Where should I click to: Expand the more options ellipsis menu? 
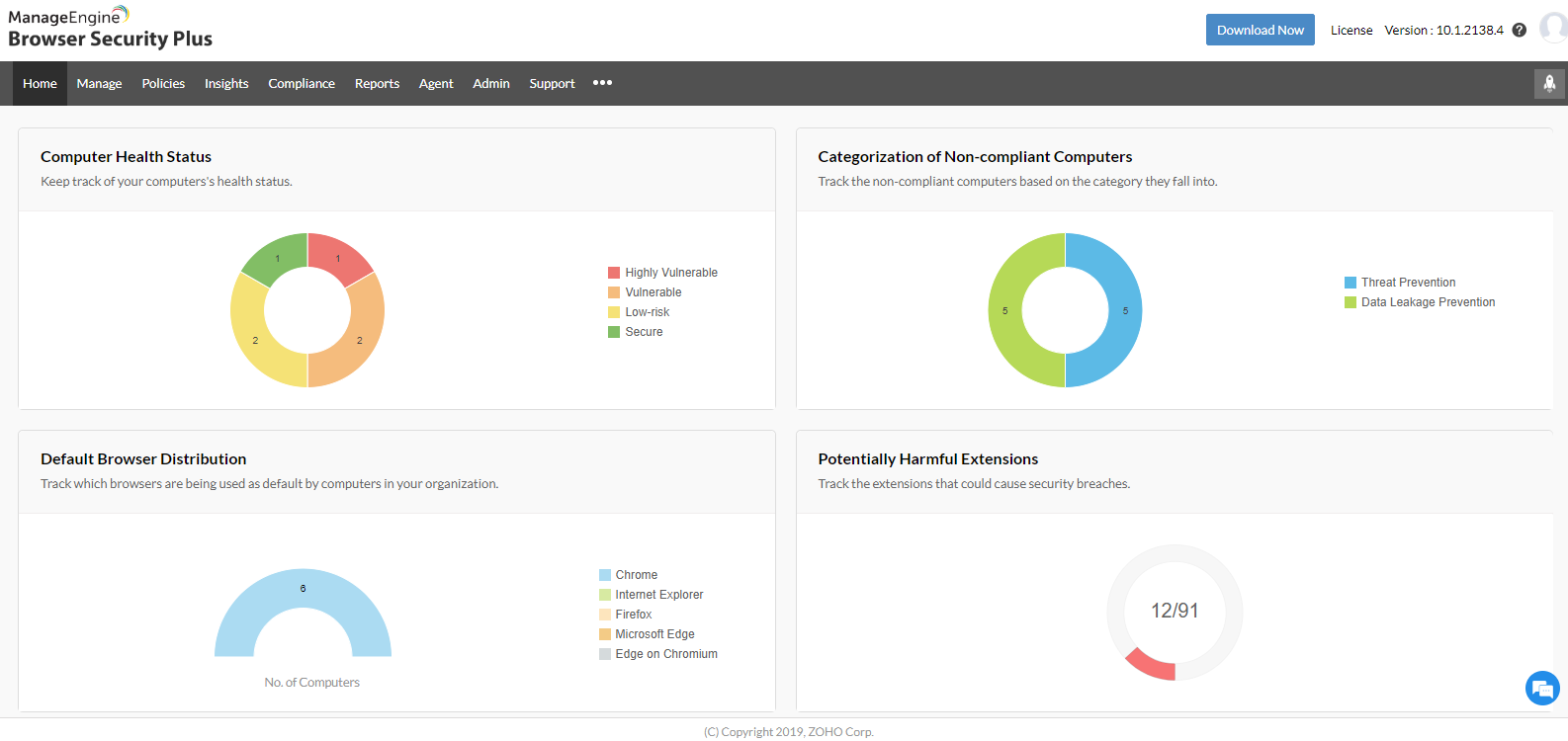(602, 83)
